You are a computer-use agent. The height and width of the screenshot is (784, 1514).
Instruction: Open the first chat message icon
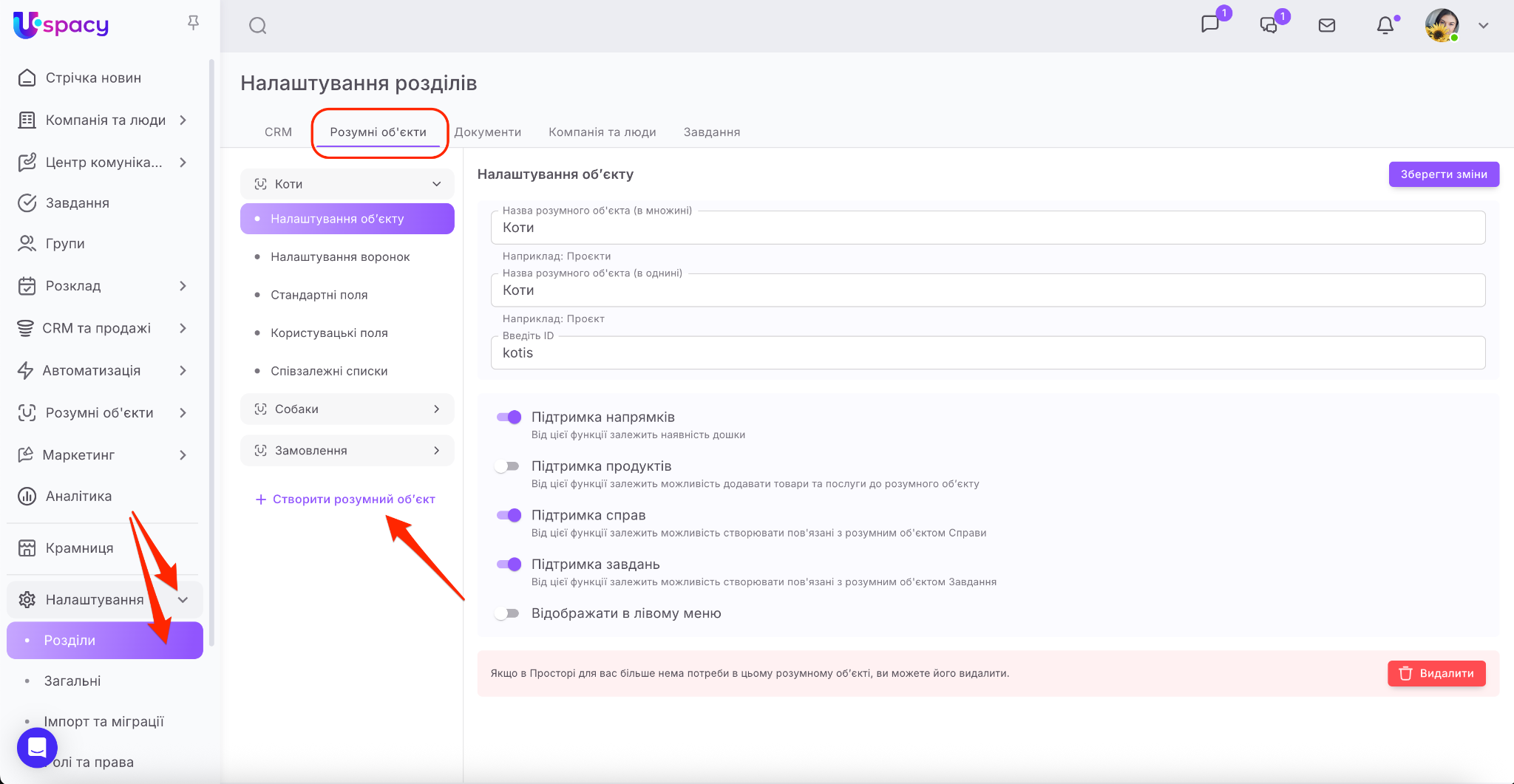1210,24
